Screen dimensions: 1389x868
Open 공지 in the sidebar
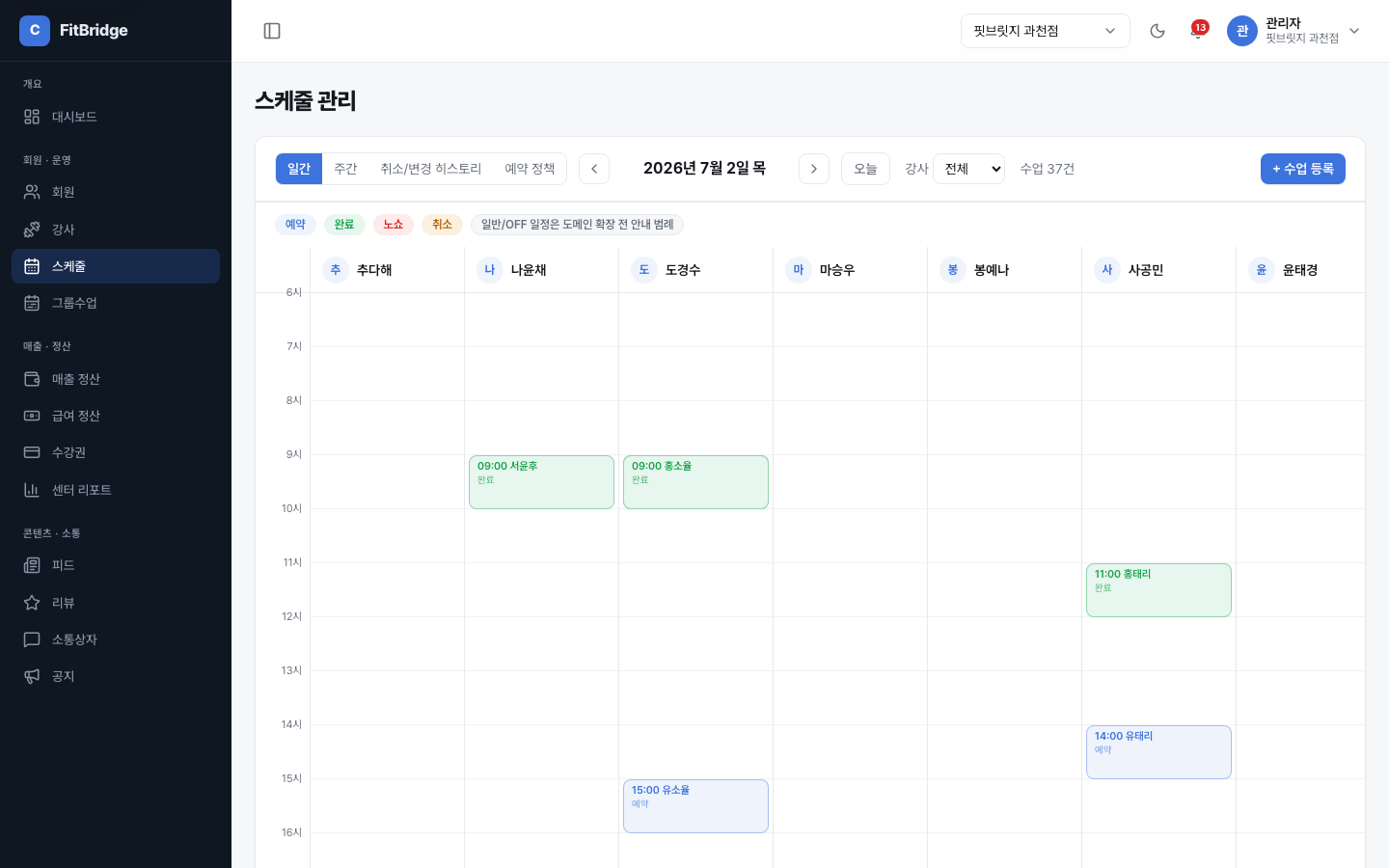(x=116, y=676)
